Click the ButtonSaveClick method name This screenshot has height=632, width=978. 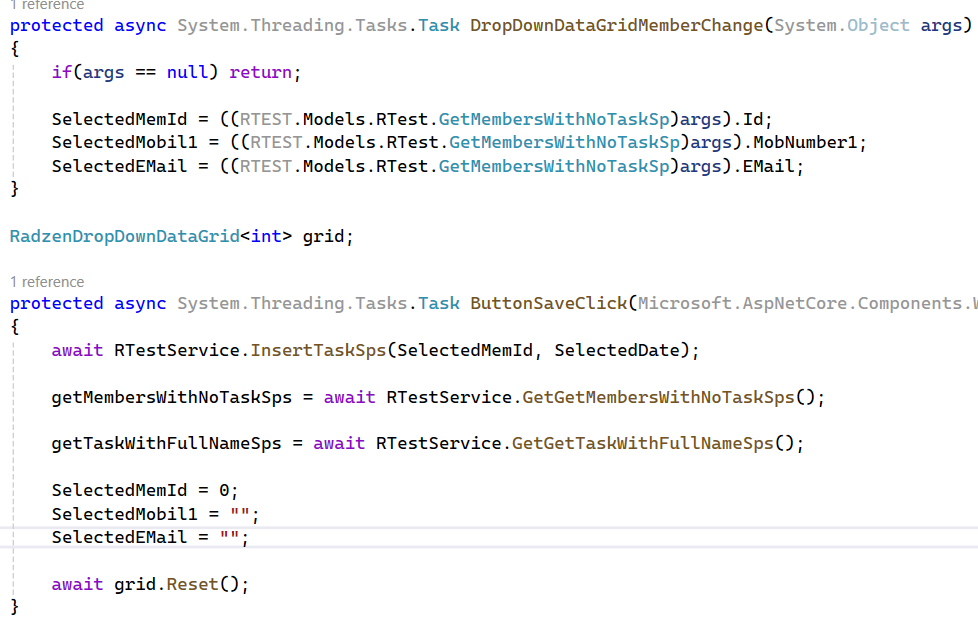coord(548,304)
